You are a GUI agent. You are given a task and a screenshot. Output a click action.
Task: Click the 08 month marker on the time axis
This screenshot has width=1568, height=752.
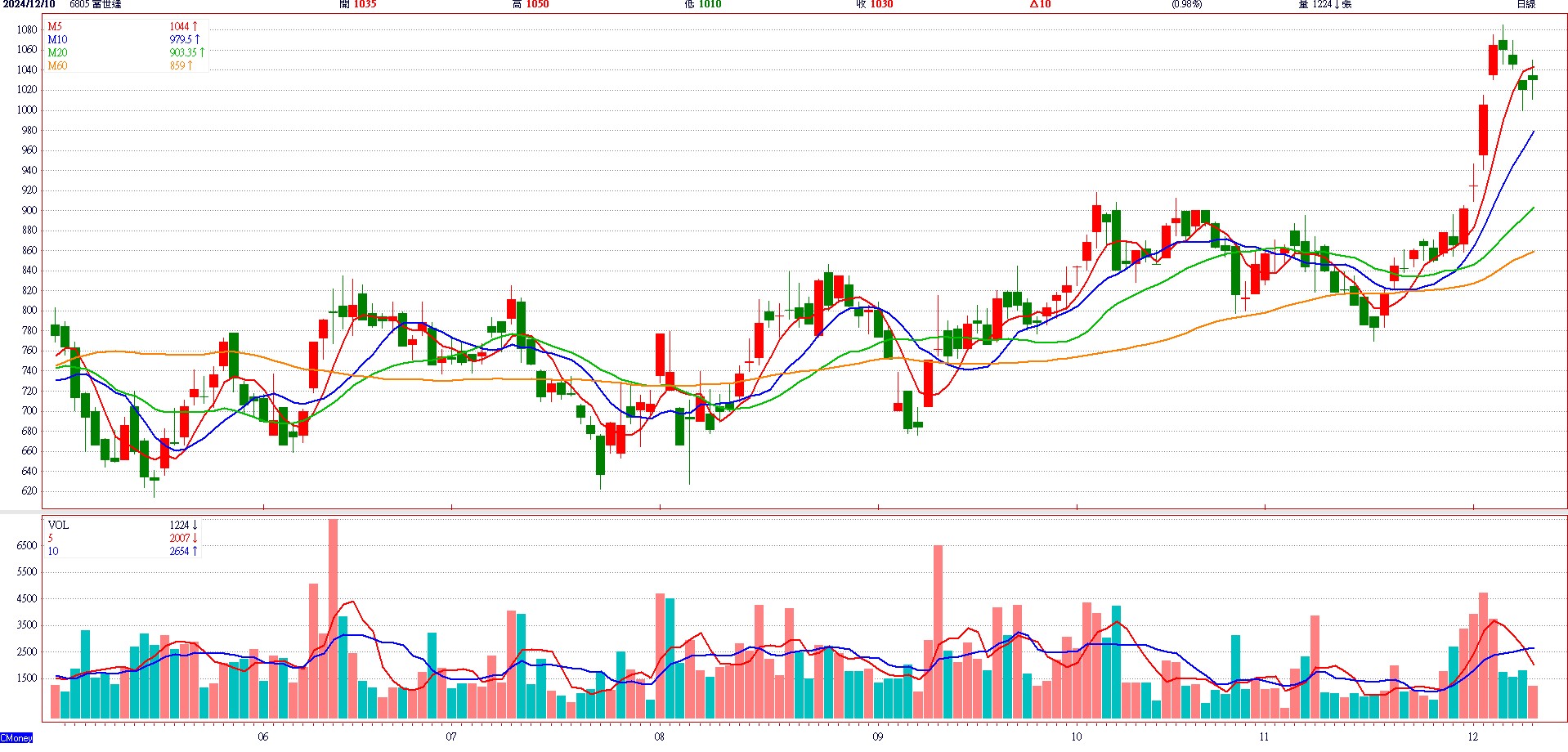point(660,736)
